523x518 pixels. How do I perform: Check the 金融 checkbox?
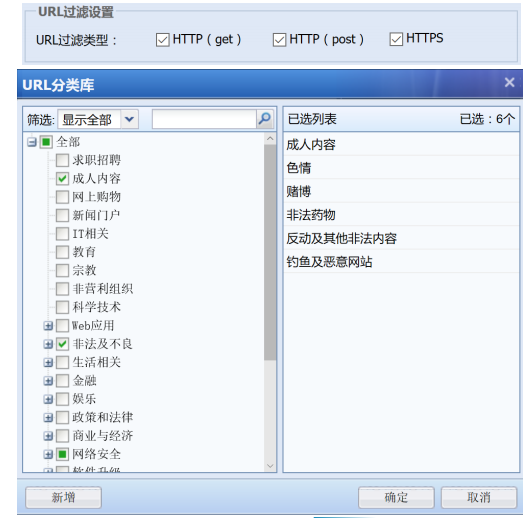tap(62, 381)
